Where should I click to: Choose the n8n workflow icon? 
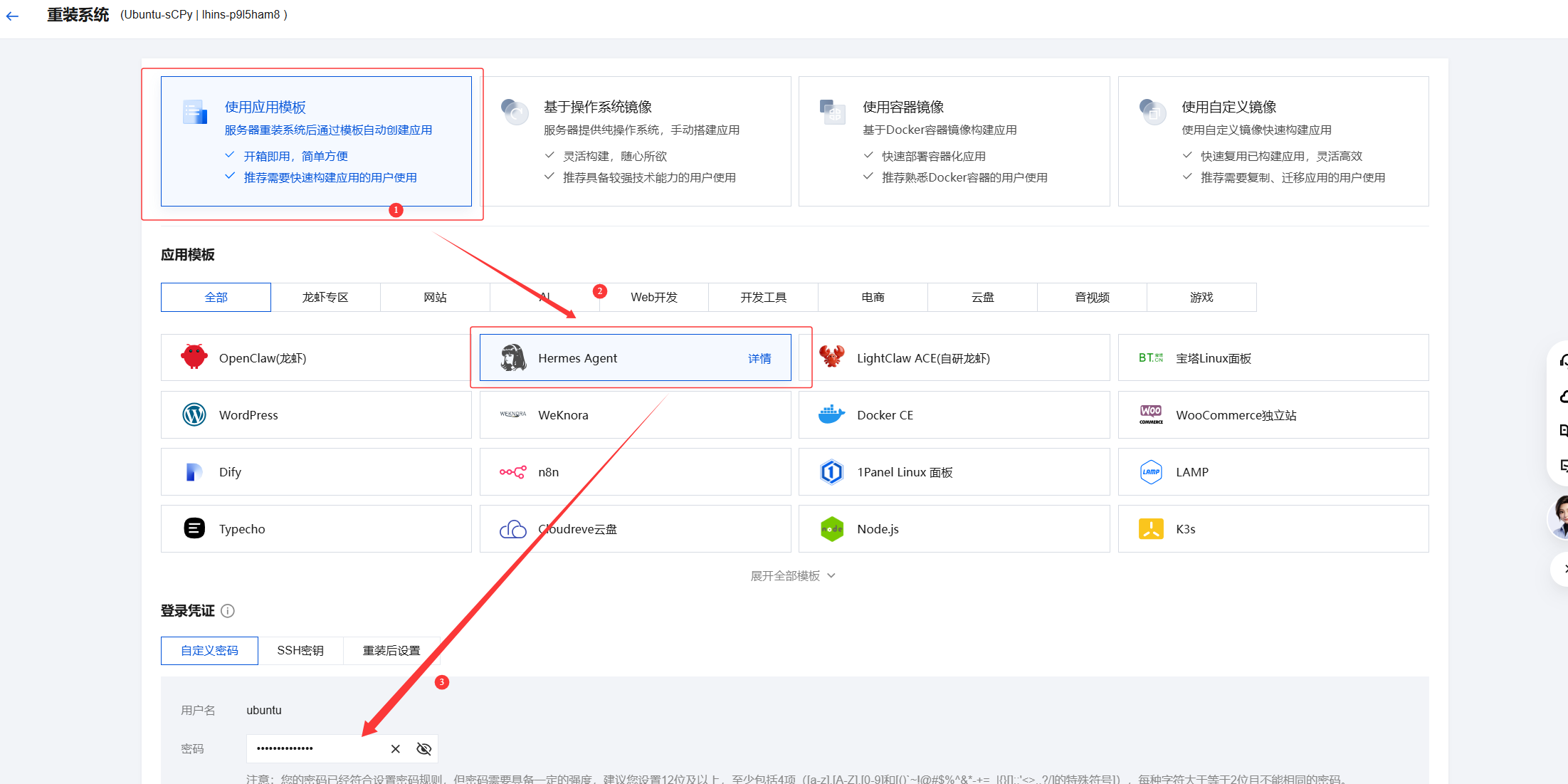tap(512, 471)
